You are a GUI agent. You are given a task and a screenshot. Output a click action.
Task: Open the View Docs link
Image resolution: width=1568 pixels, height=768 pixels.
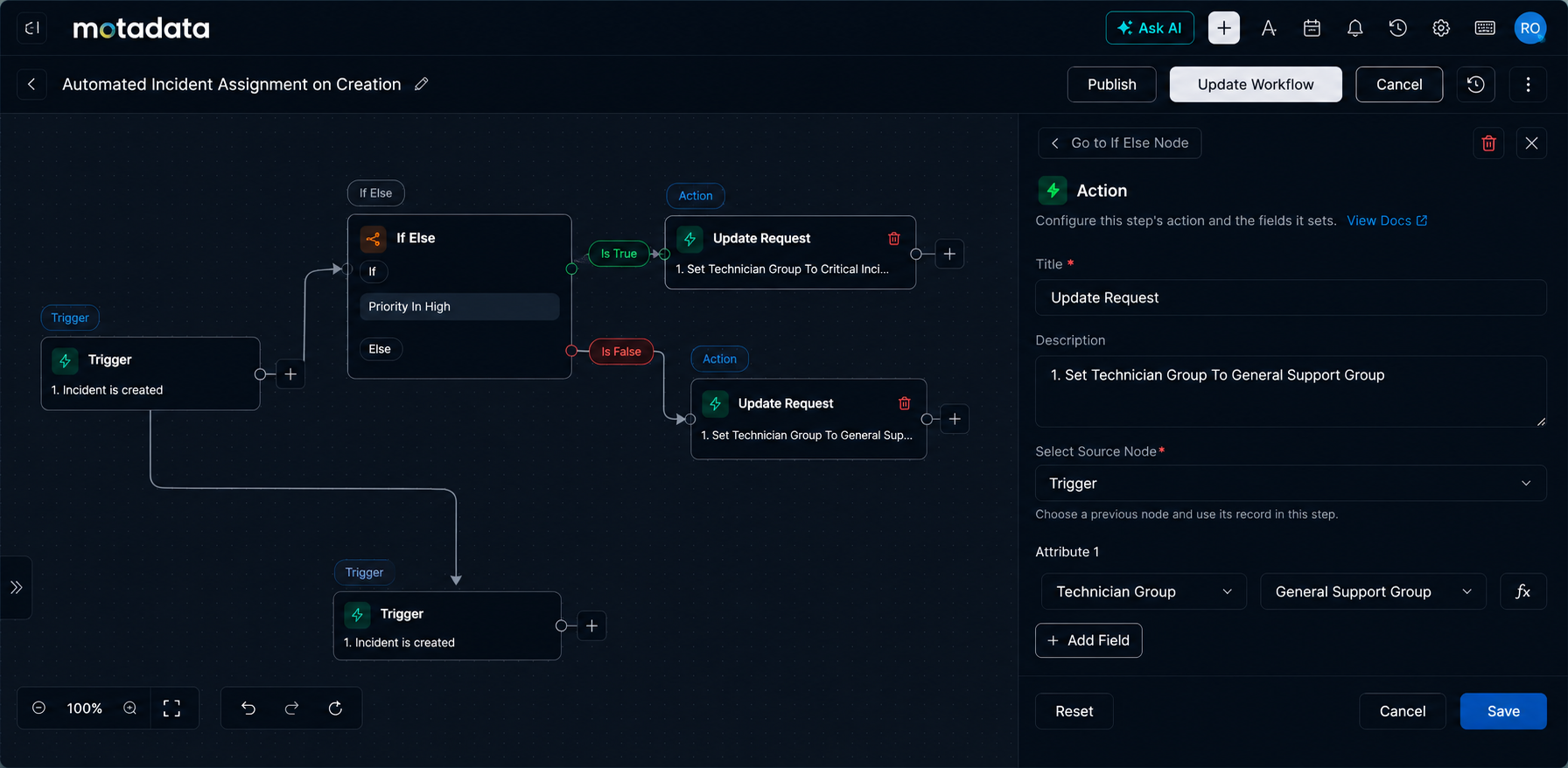coord(1387,220)
